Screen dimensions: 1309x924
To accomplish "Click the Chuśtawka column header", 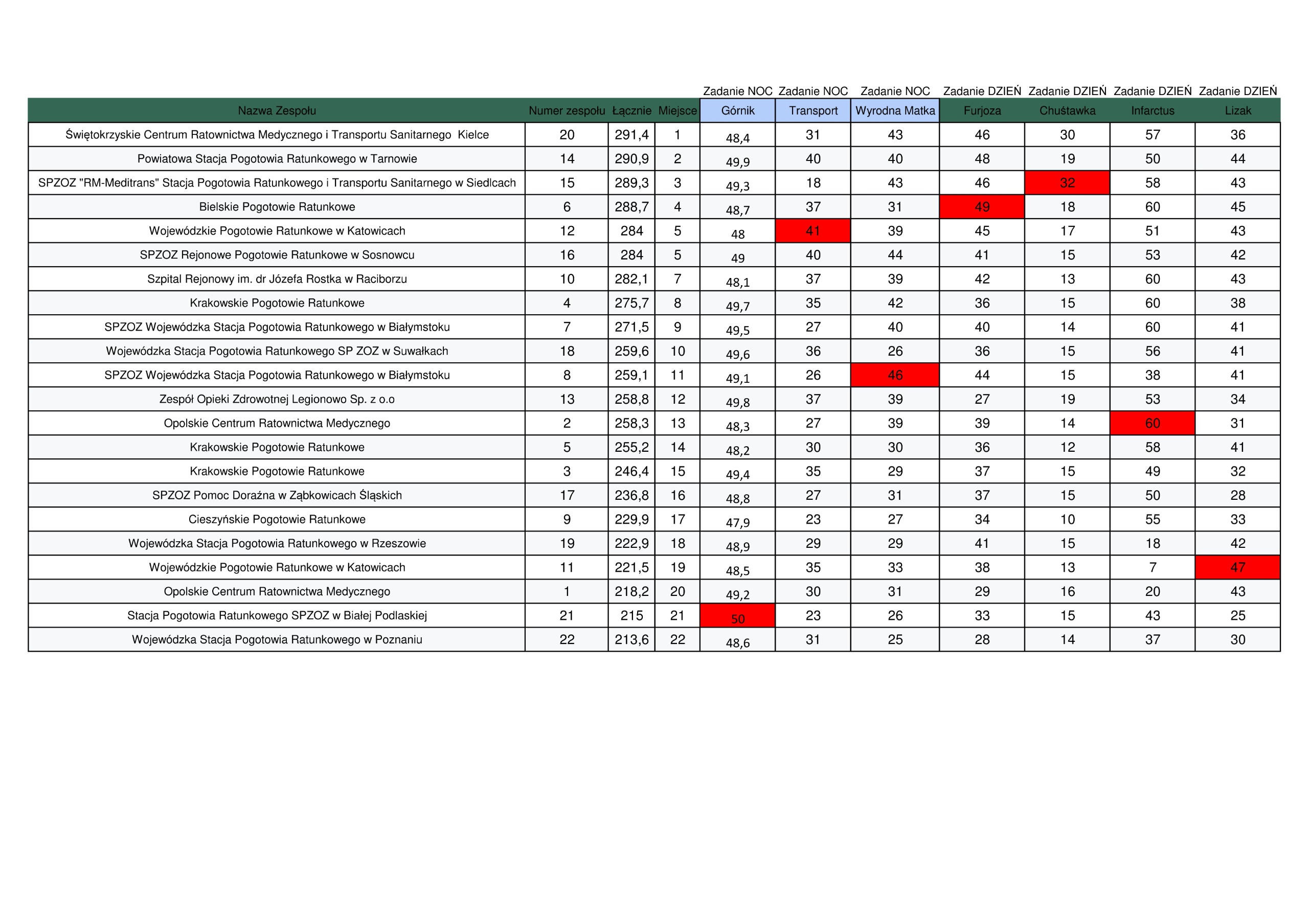I will coord(1067,110).
